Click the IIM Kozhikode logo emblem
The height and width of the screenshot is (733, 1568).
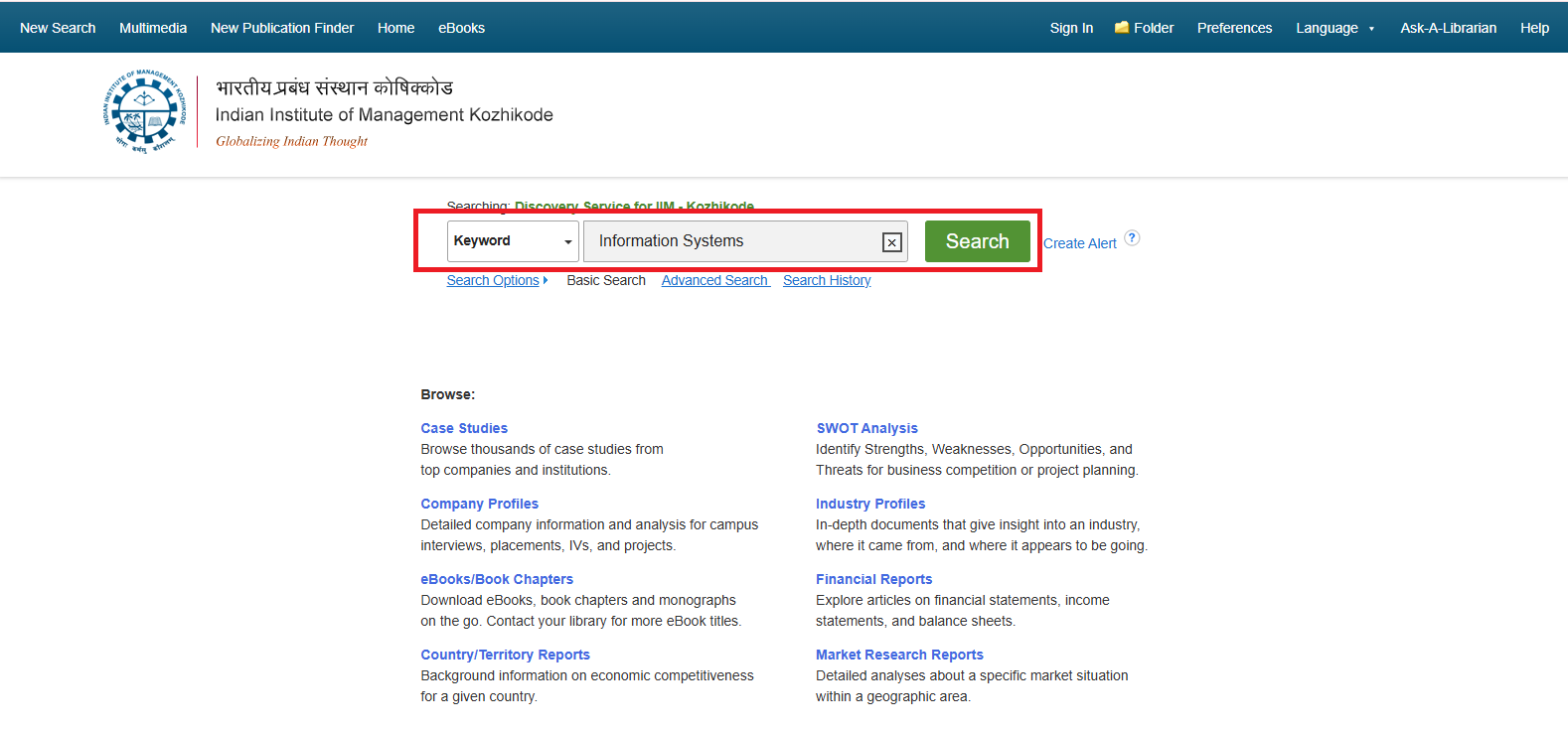144,111
